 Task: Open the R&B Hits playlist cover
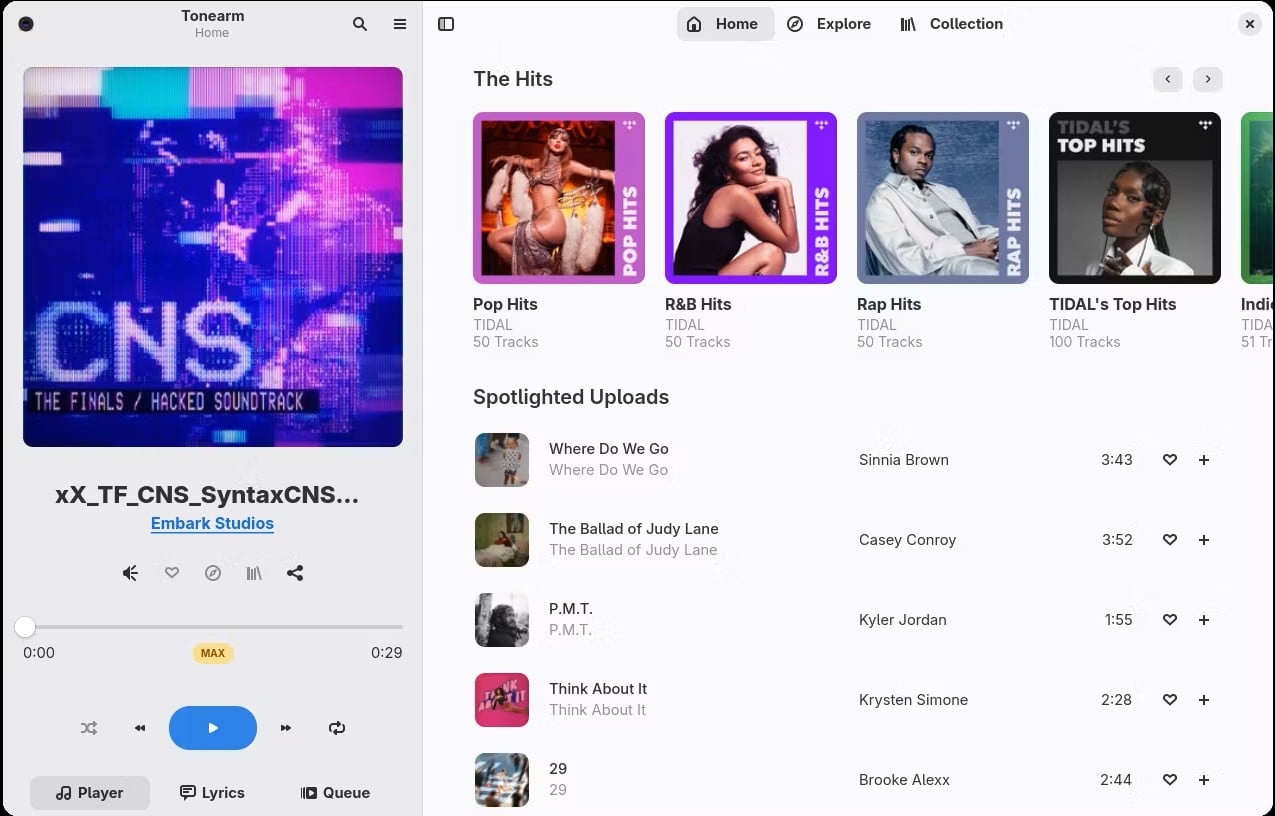tap(751, 198)
